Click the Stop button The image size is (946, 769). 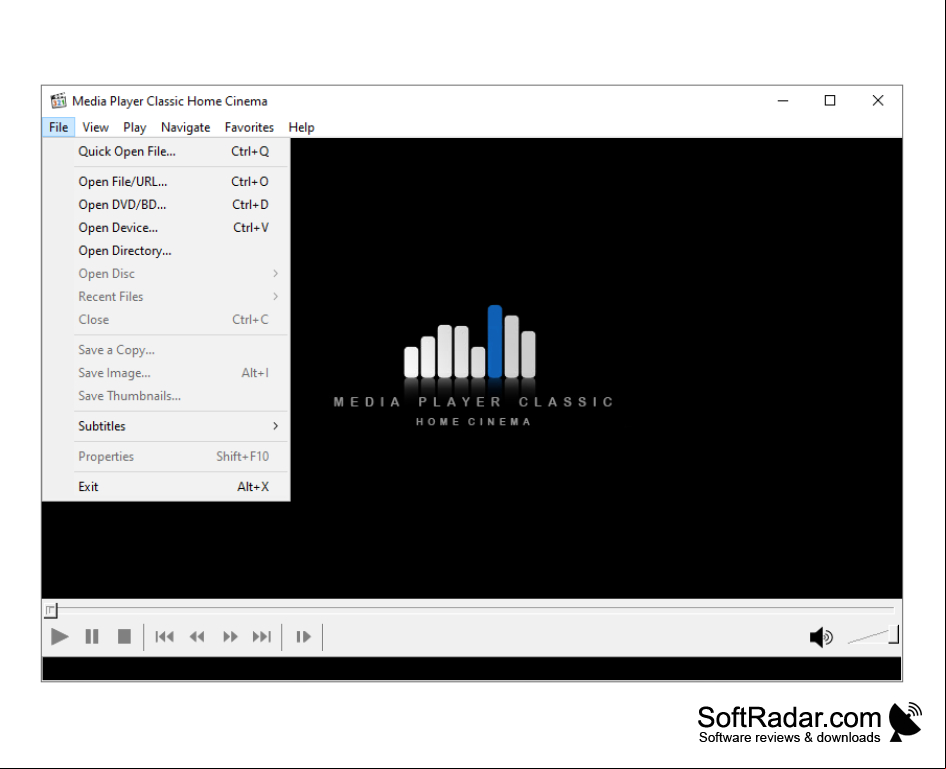pos(124,636)
